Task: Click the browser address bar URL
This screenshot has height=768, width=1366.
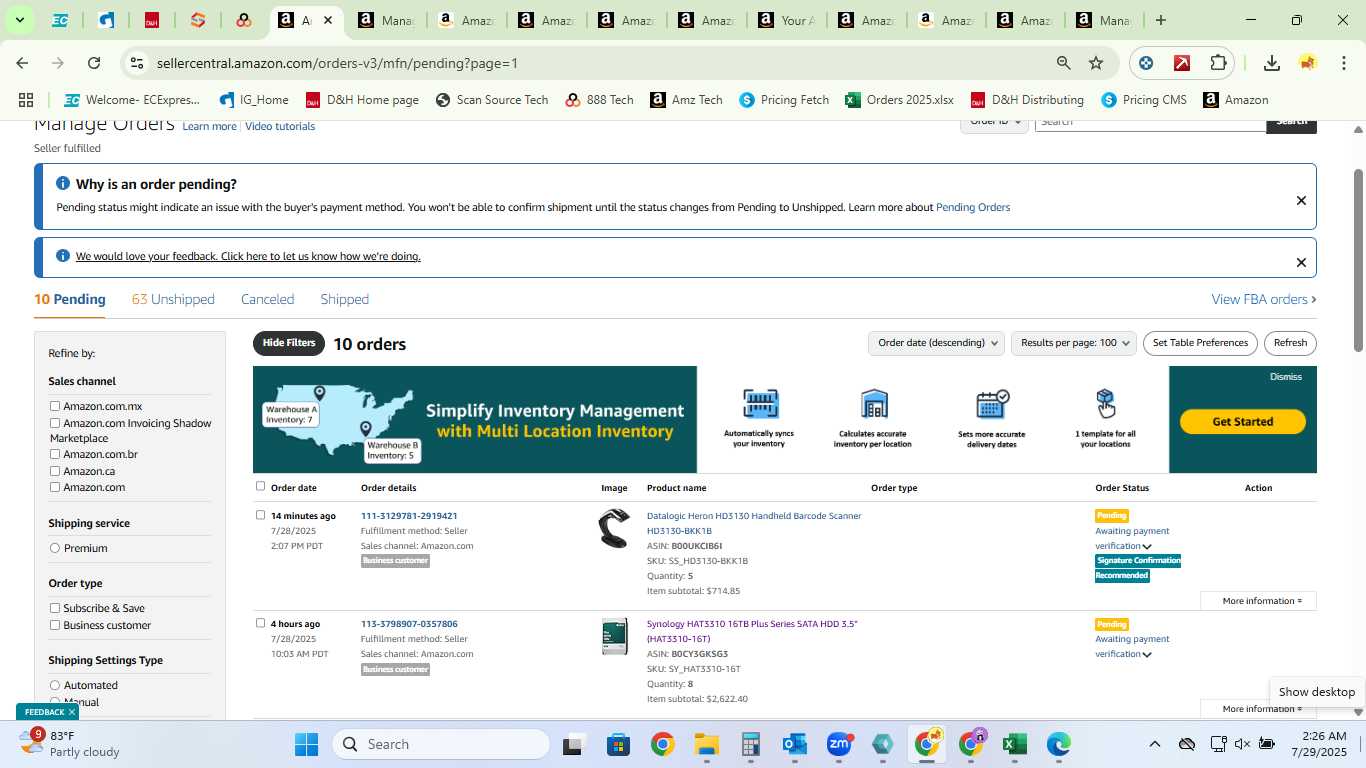Action: tap(337, 63)
